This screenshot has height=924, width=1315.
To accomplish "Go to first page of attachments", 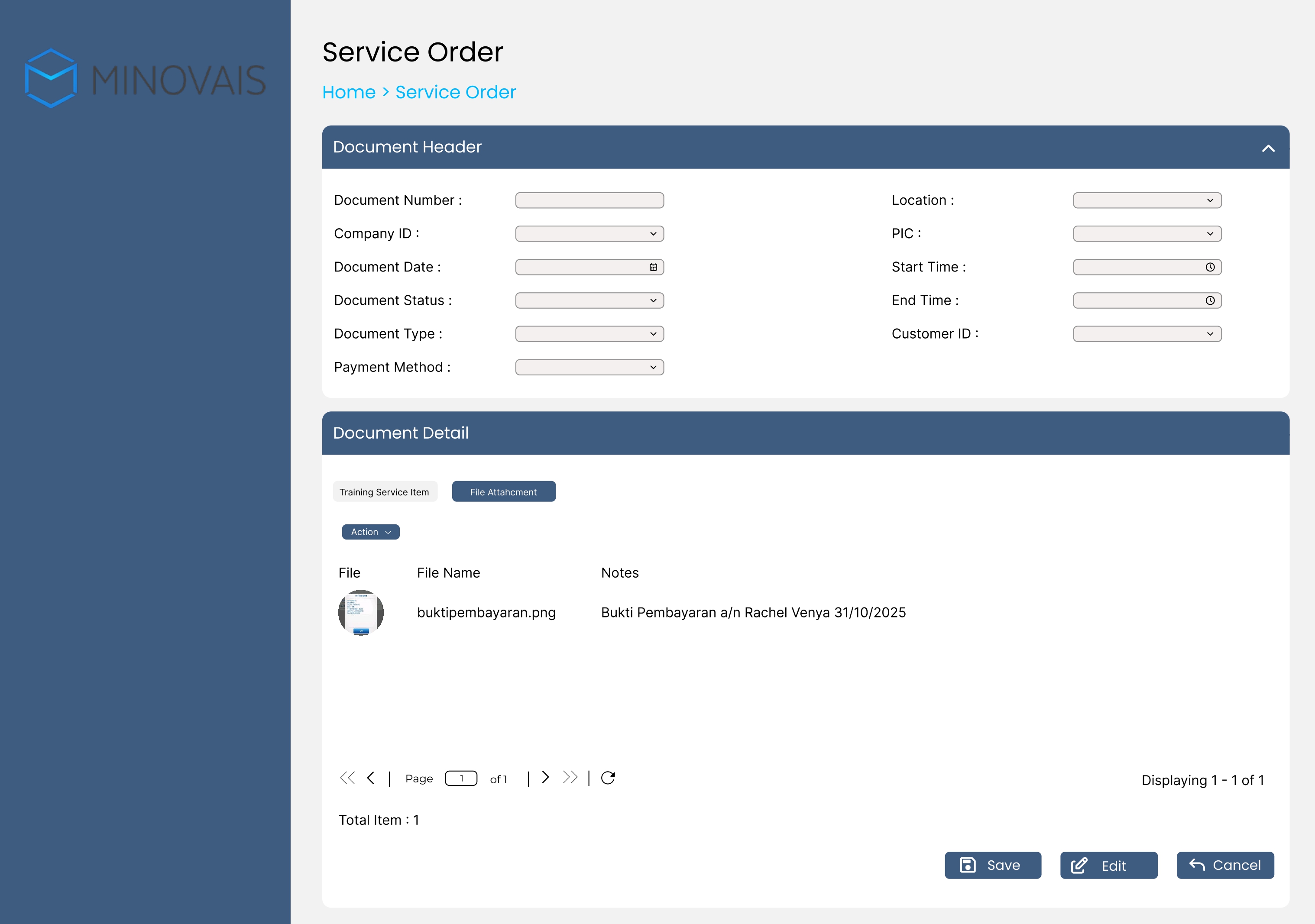I will (347, 778).
